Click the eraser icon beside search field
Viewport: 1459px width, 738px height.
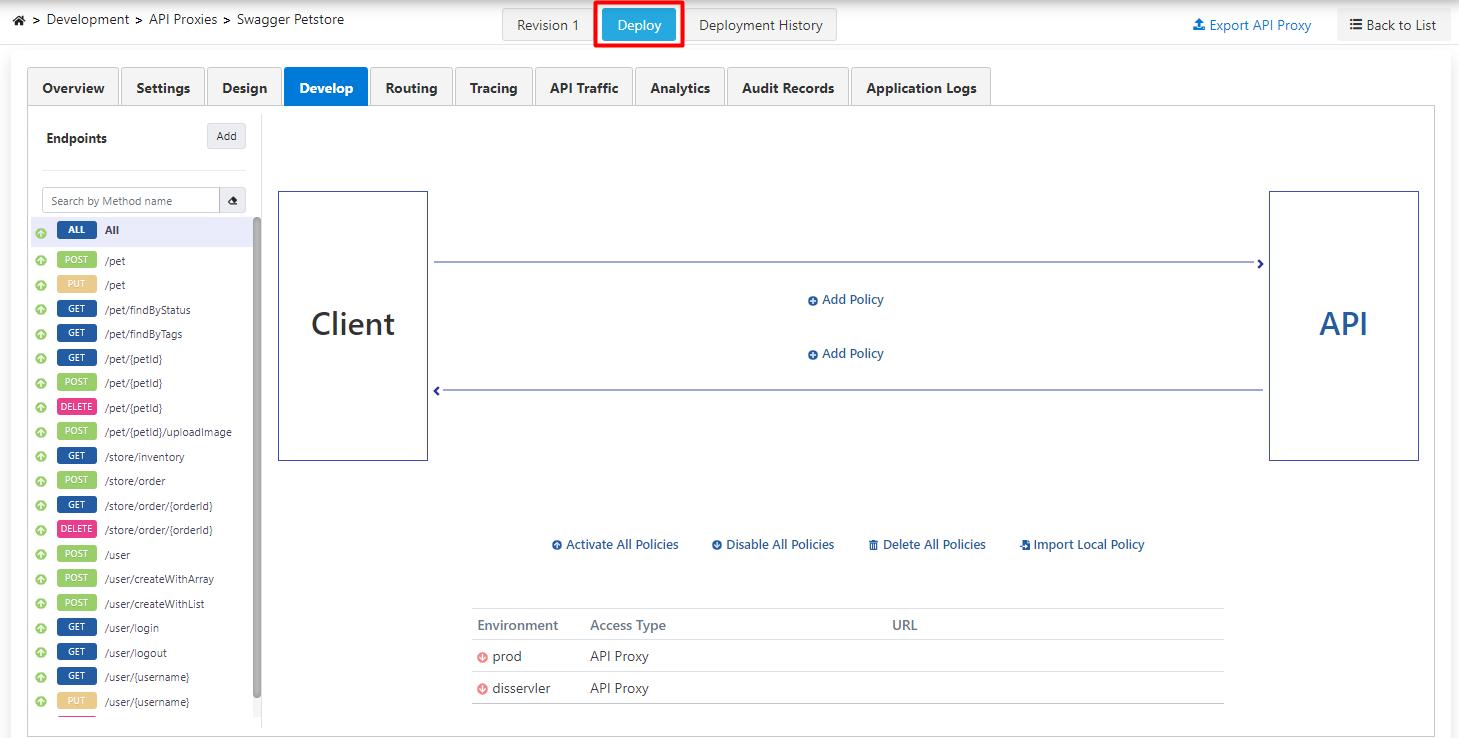[x=232, y=201]
